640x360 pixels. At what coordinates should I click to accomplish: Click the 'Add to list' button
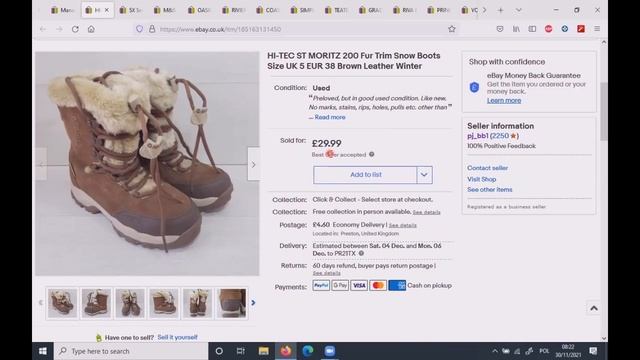(x=365, y=175)
